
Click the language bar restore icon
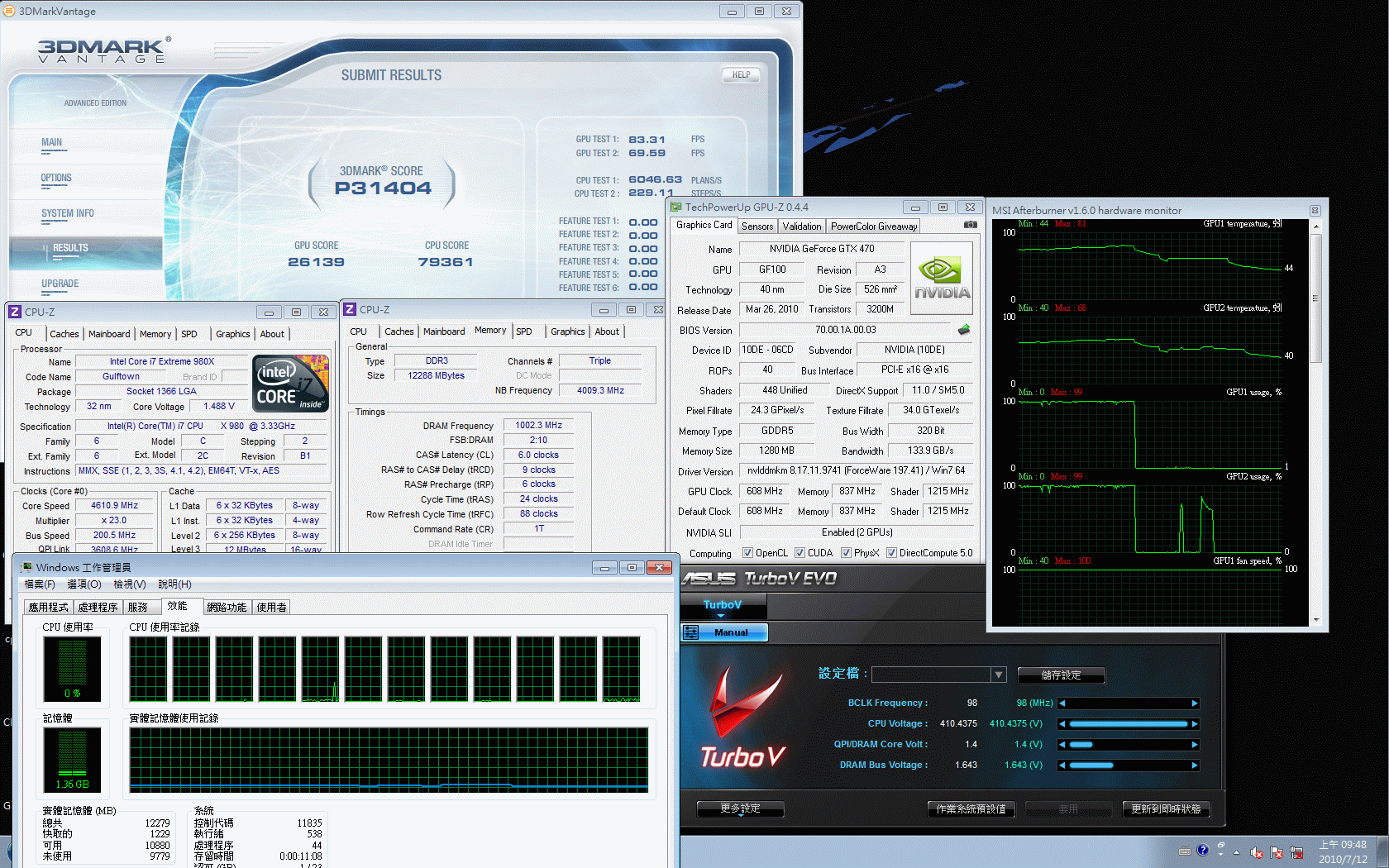click(x=1220, y=846)
